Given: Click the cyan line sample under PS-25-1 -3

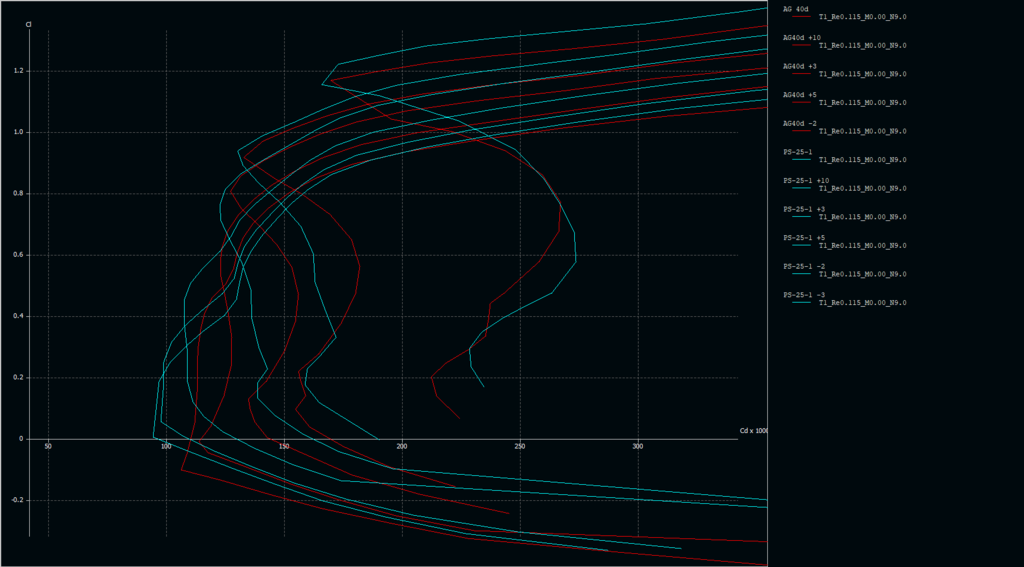Looking at the screenshot, I should click(x=800, y=303).
